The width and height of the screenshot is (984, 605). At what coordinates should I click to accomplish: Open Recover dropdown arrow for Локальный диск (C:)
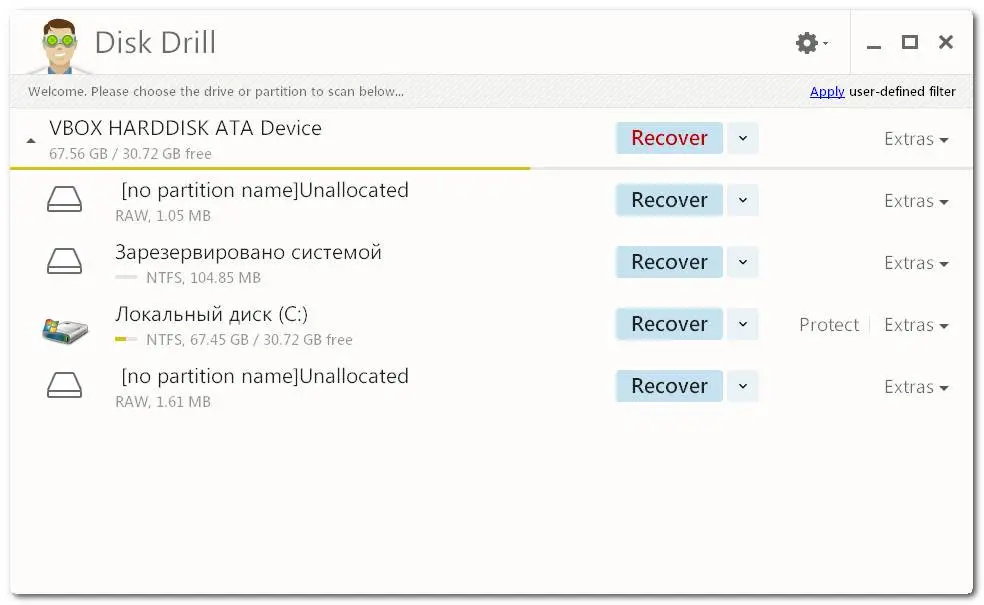(742, 324)
